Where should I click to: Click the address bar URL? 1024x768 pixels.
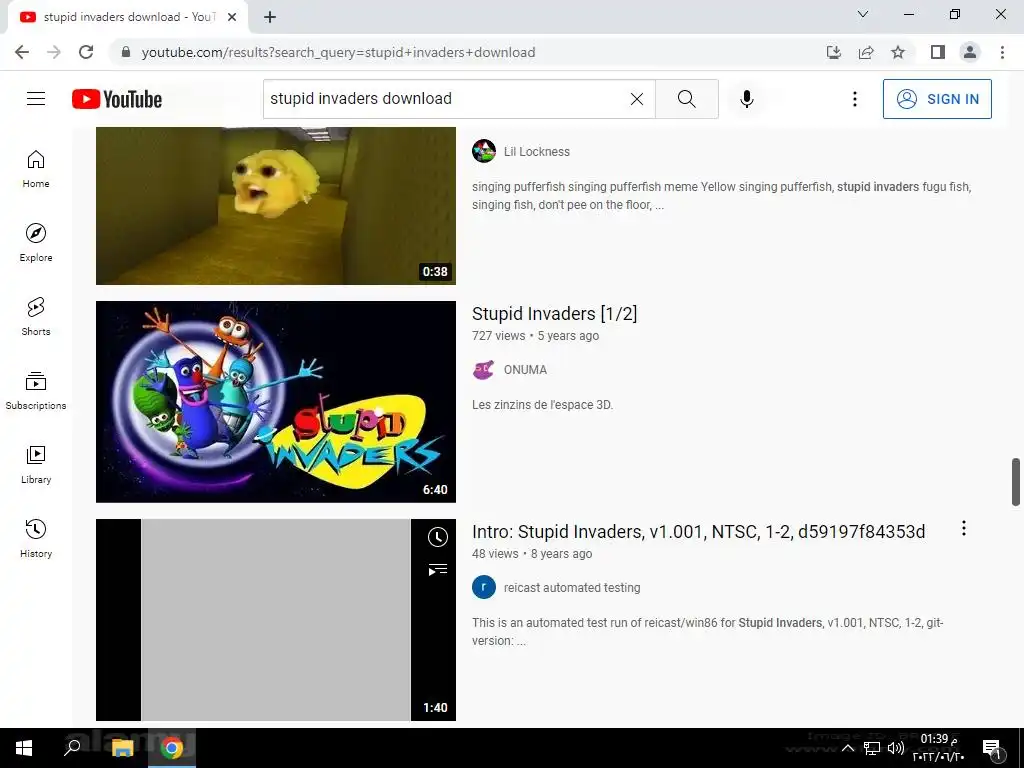pyautogui.click(x=338, y=52)
